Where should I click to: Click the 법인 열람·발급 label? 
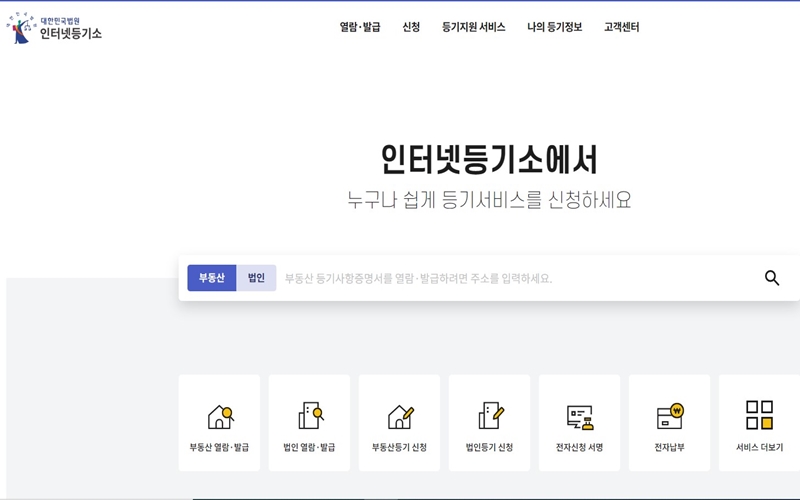click(x=309, y=447)
